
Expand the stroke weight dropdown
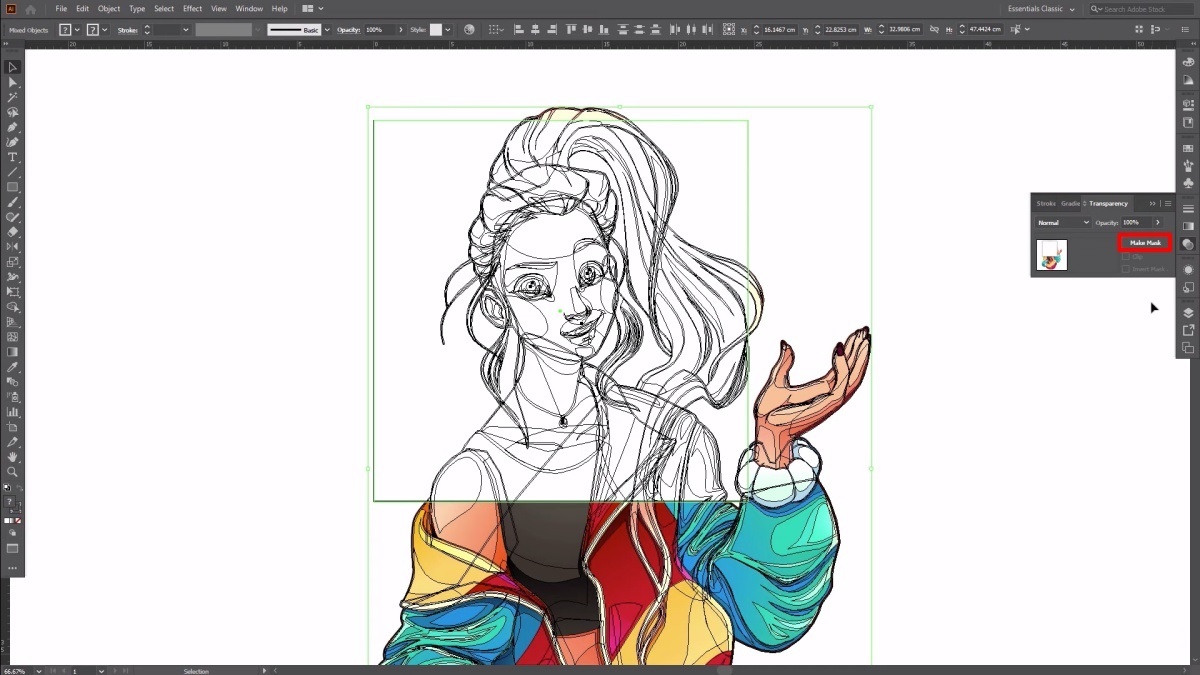[187, 30]
